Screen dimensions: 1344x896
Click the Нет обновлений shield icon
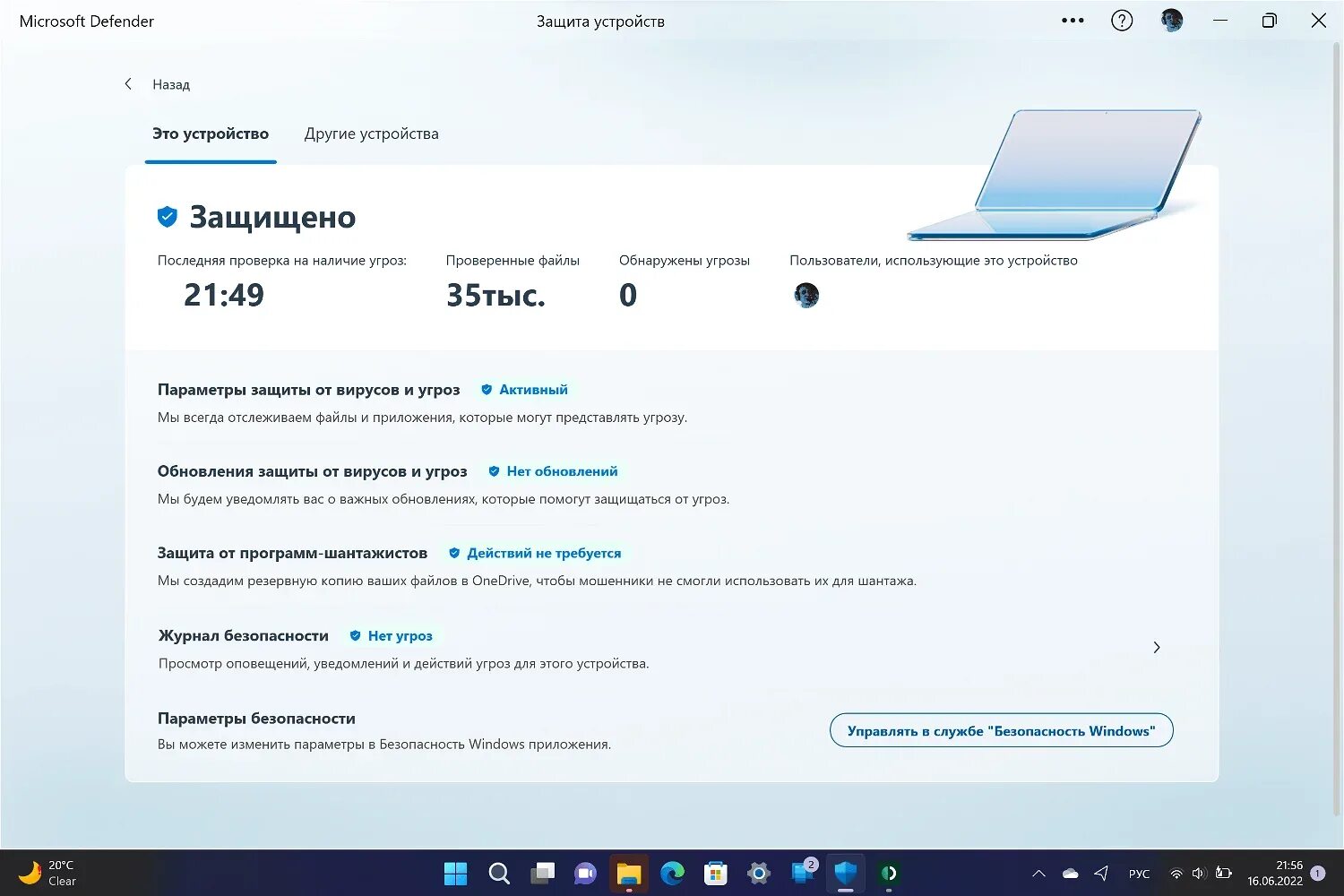coord(494,471)
